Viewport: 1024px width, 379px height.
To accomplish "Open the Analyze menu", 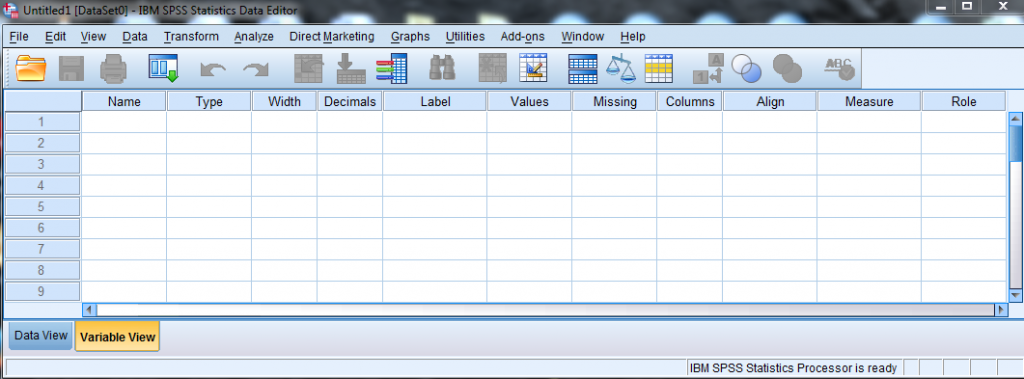I will [253, 37].
